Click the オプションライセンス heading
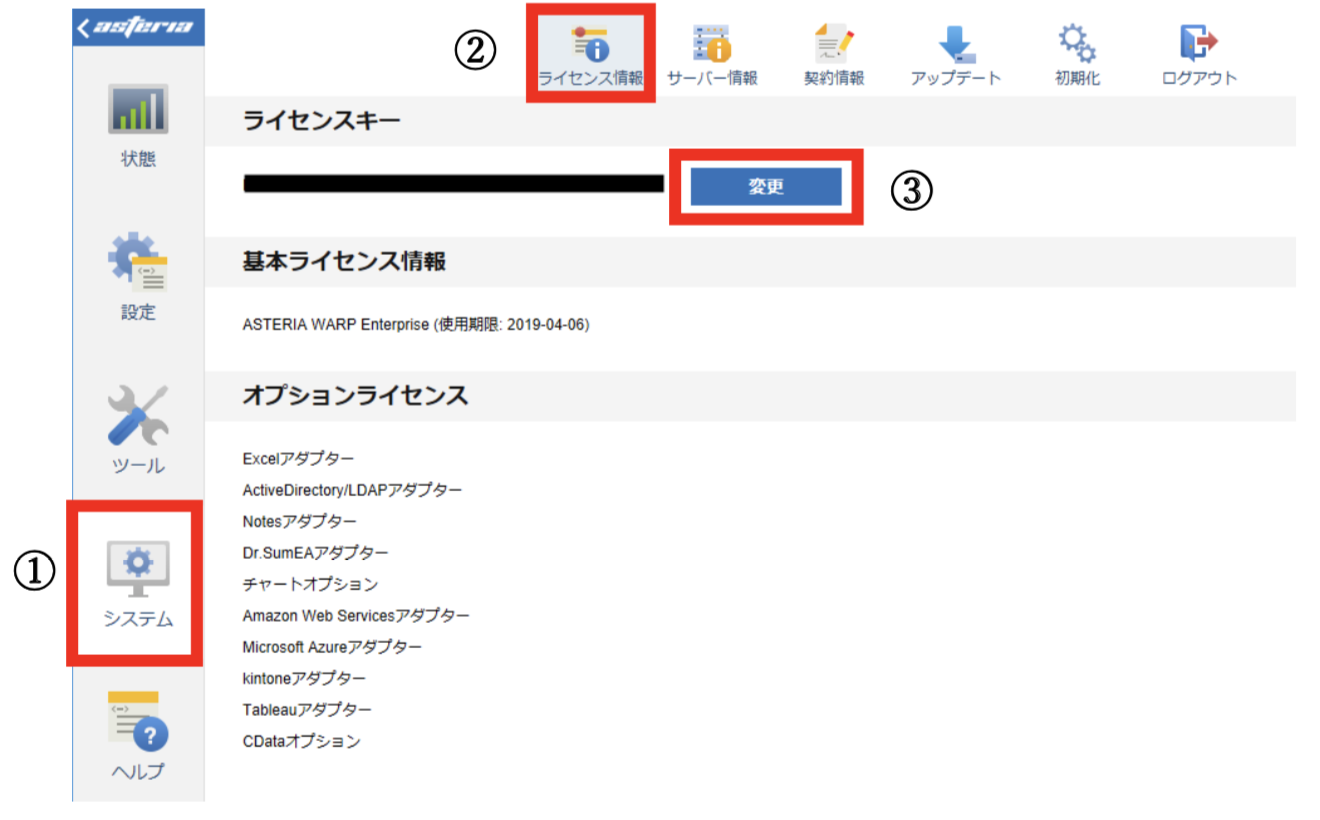 tap(355, 395)
